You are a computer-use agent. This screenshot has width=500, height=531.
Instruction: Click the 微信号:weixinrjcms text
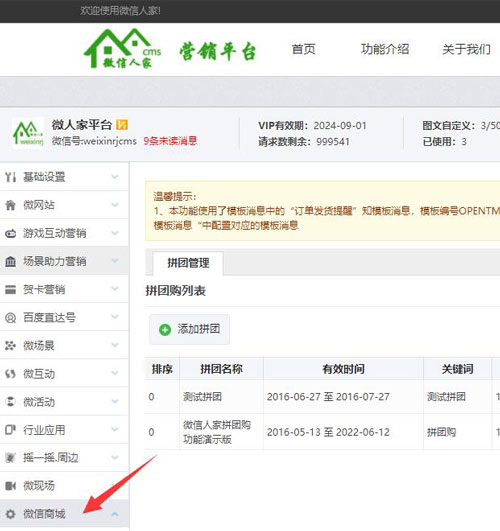point(94,141)
